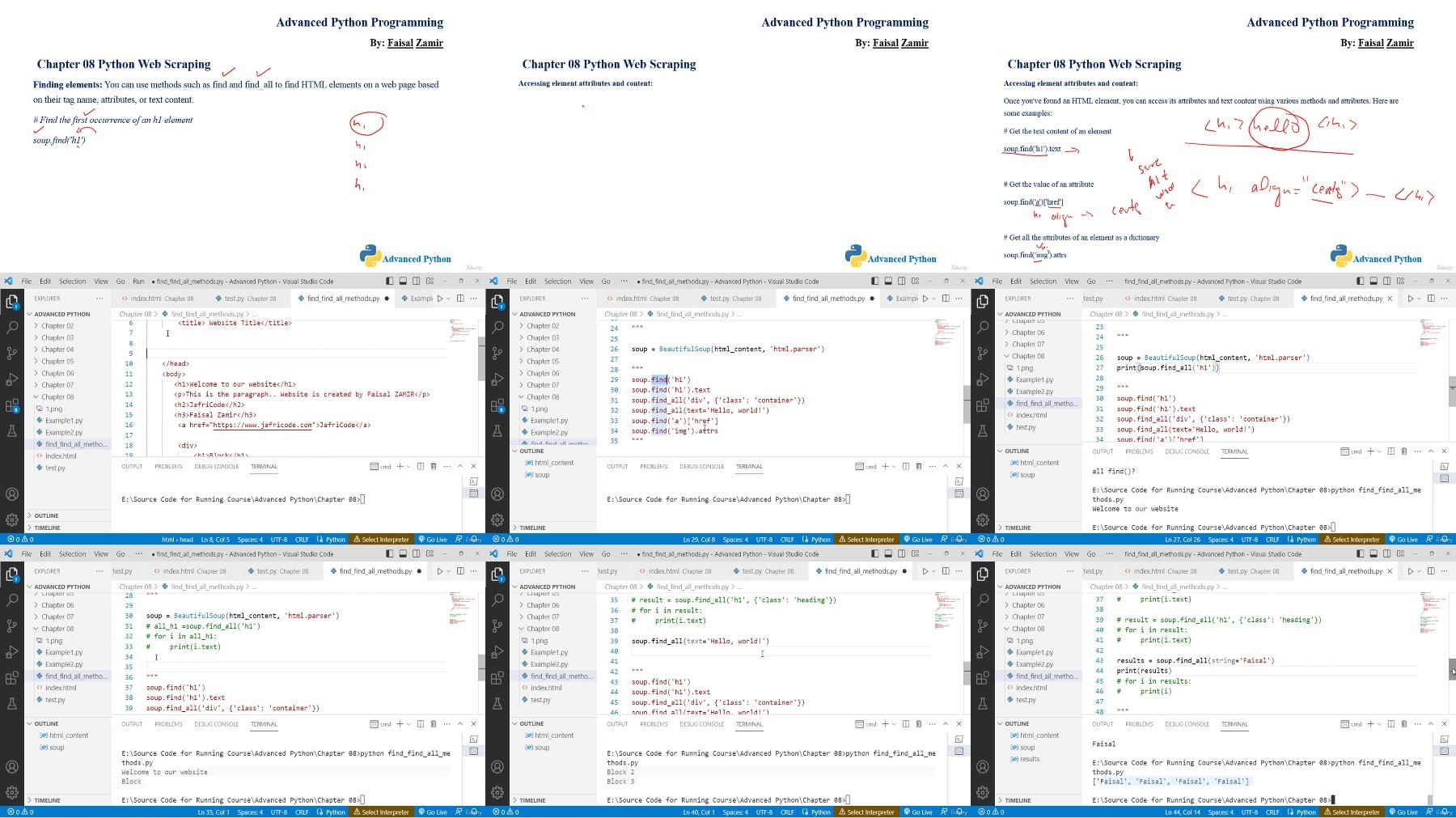Image resolution: width=1456 pixels, height=818 pixels.
Task: Toggle primary side bar in the Ln 29, Col 8 window
Action: tap(874, 282)
